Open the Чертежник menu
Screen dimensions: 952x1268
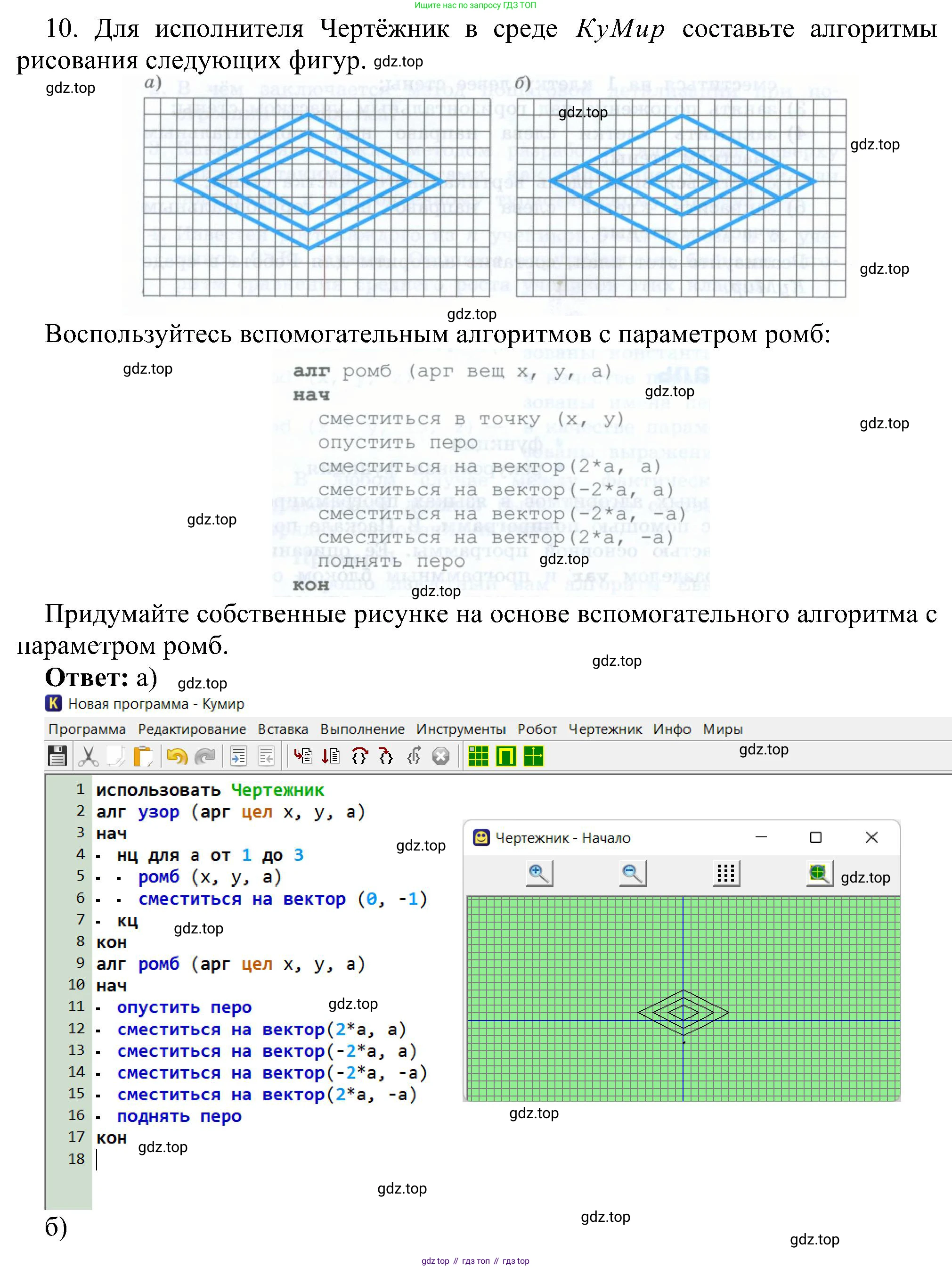605,729
